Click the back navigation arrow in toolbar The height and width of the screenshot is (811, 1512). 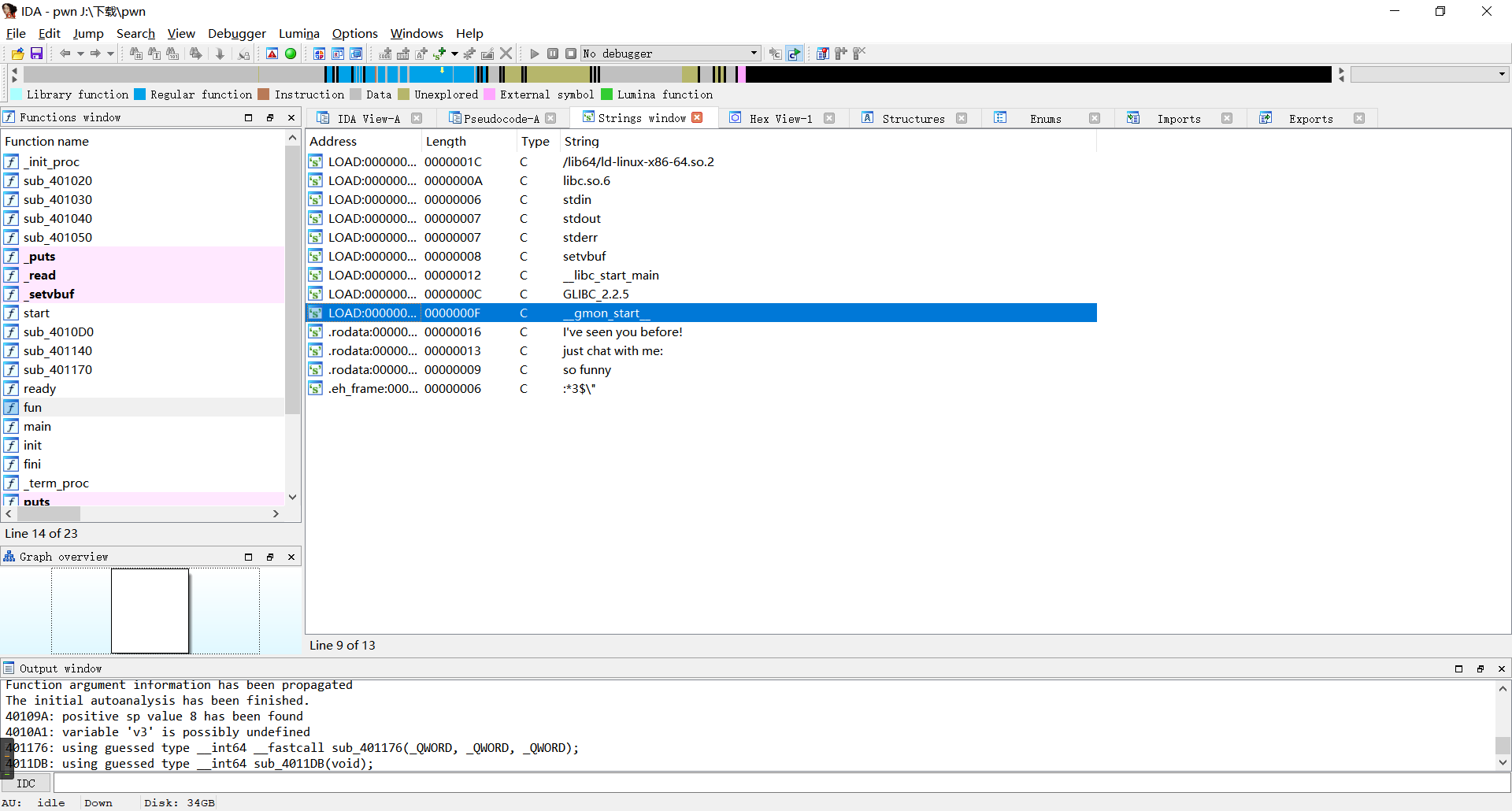point(65,54)
